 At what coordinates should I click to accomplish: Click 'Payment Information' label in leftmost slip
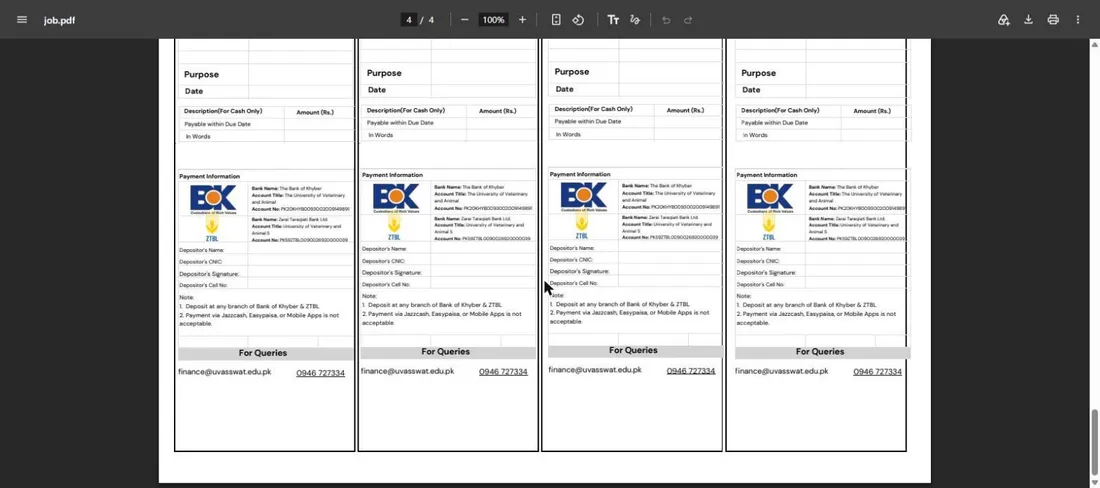pos(209,177)
